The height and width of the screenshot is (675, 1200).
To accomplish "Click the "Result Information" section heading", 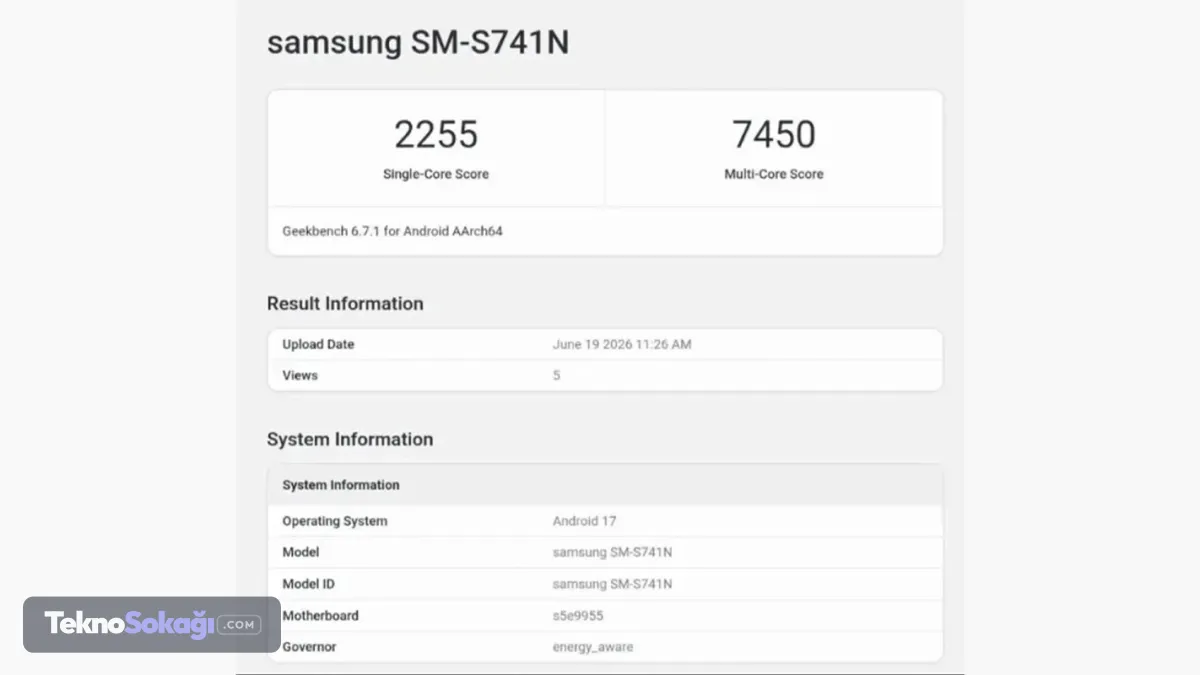I will (345, 303).
